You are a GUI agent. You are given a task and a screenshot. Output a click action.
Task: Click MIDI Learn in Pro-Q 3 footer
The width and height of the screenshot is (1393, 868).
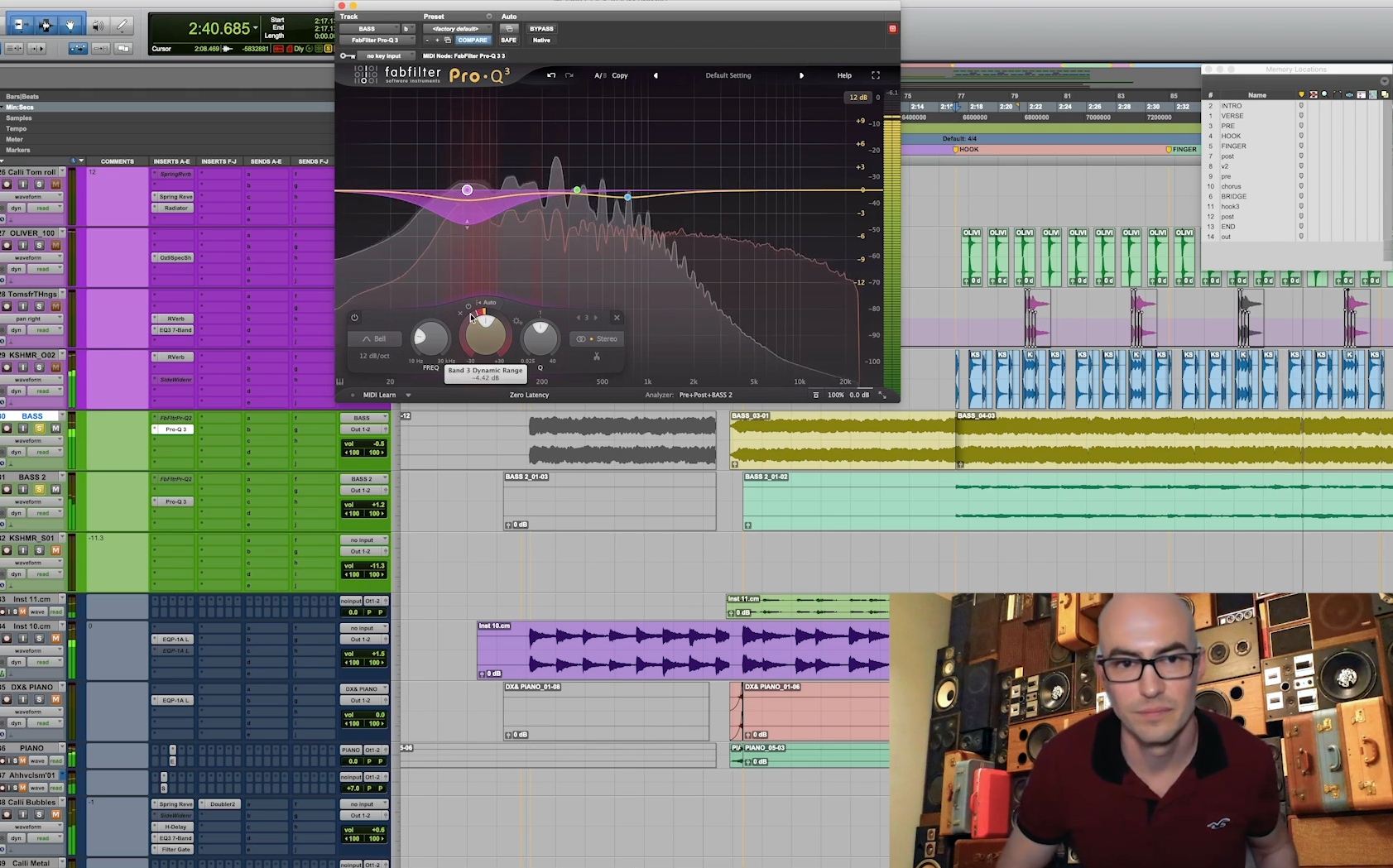[380, 395]
